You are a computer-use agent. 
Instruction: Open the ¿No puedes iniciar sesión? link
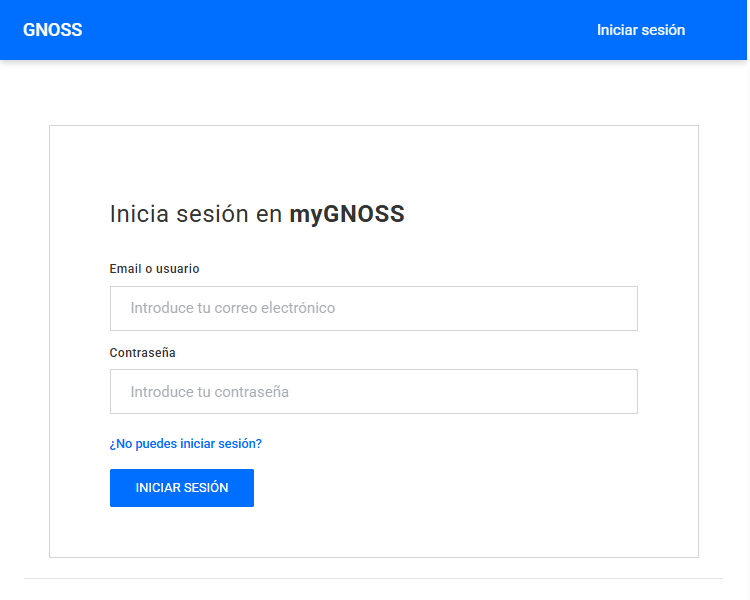(x=186, y=443)
